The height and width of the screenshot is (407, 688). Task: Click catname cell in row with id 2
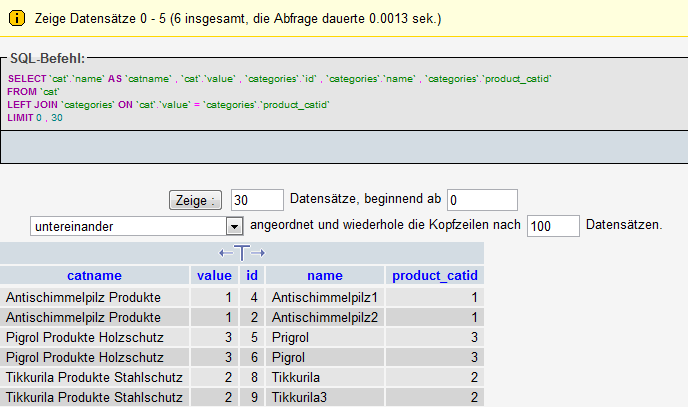tap(94, 317)
